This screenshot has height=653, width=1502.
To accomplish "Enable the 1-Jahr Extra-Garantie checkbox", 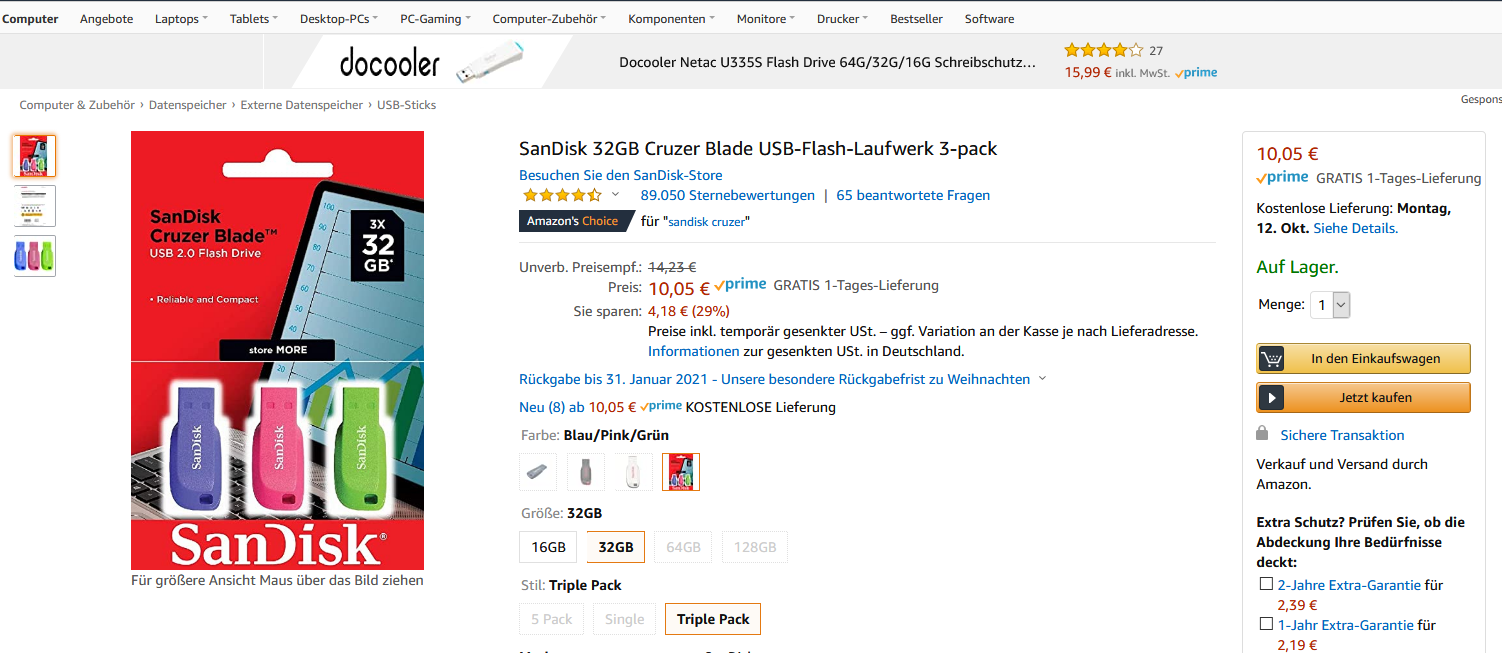I will coord(1266,624).
